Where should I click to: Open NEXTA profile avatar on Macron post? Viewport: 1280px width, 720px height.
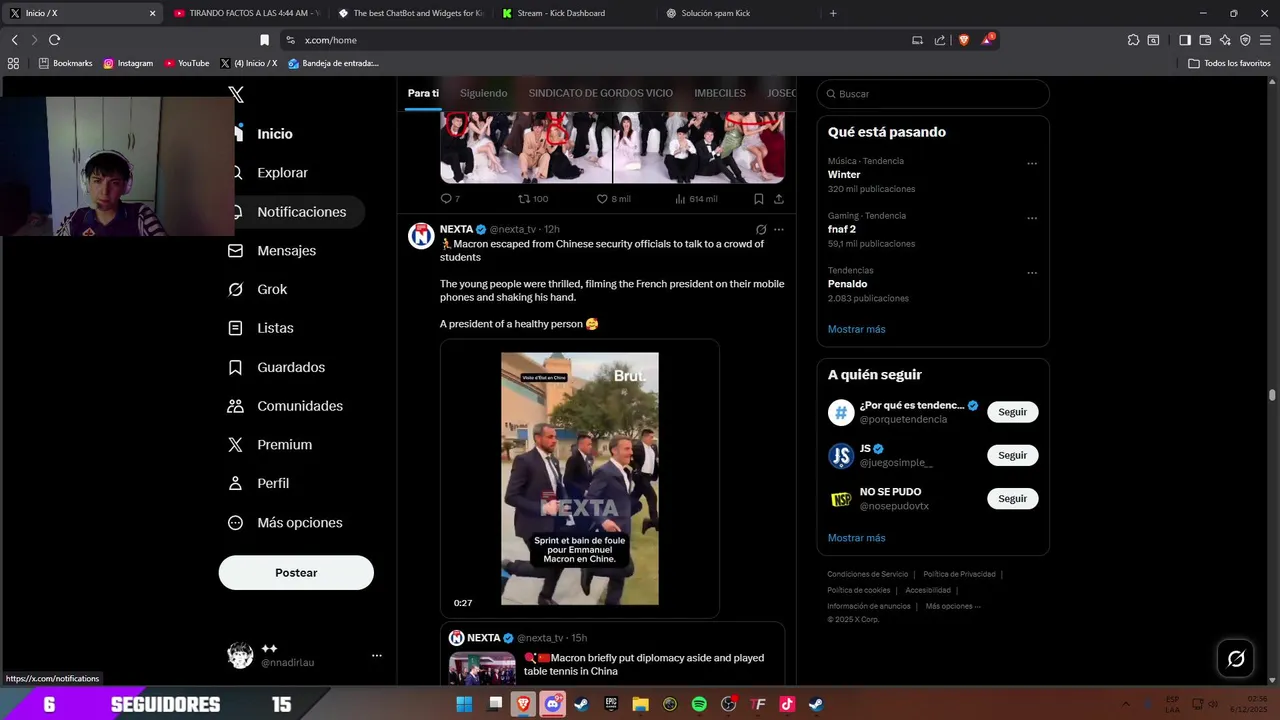(x=421, y=236)
